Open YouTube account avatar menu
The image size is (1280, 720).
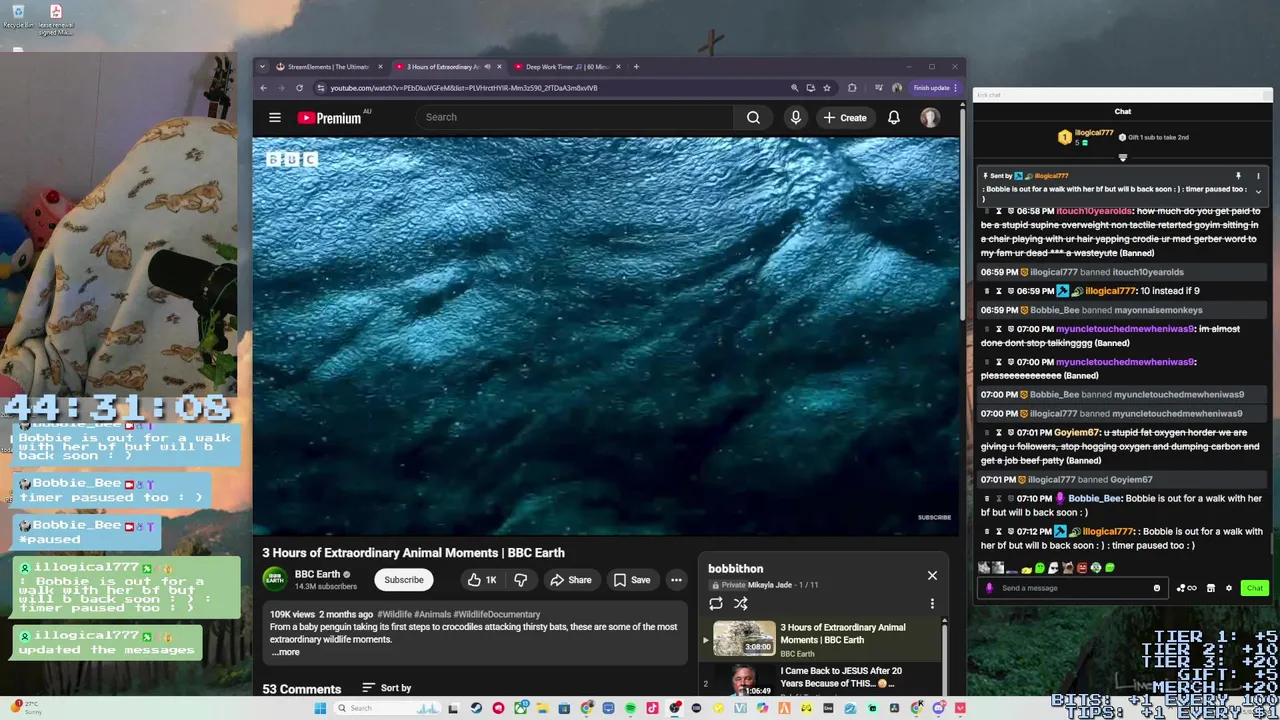(930, 117)
